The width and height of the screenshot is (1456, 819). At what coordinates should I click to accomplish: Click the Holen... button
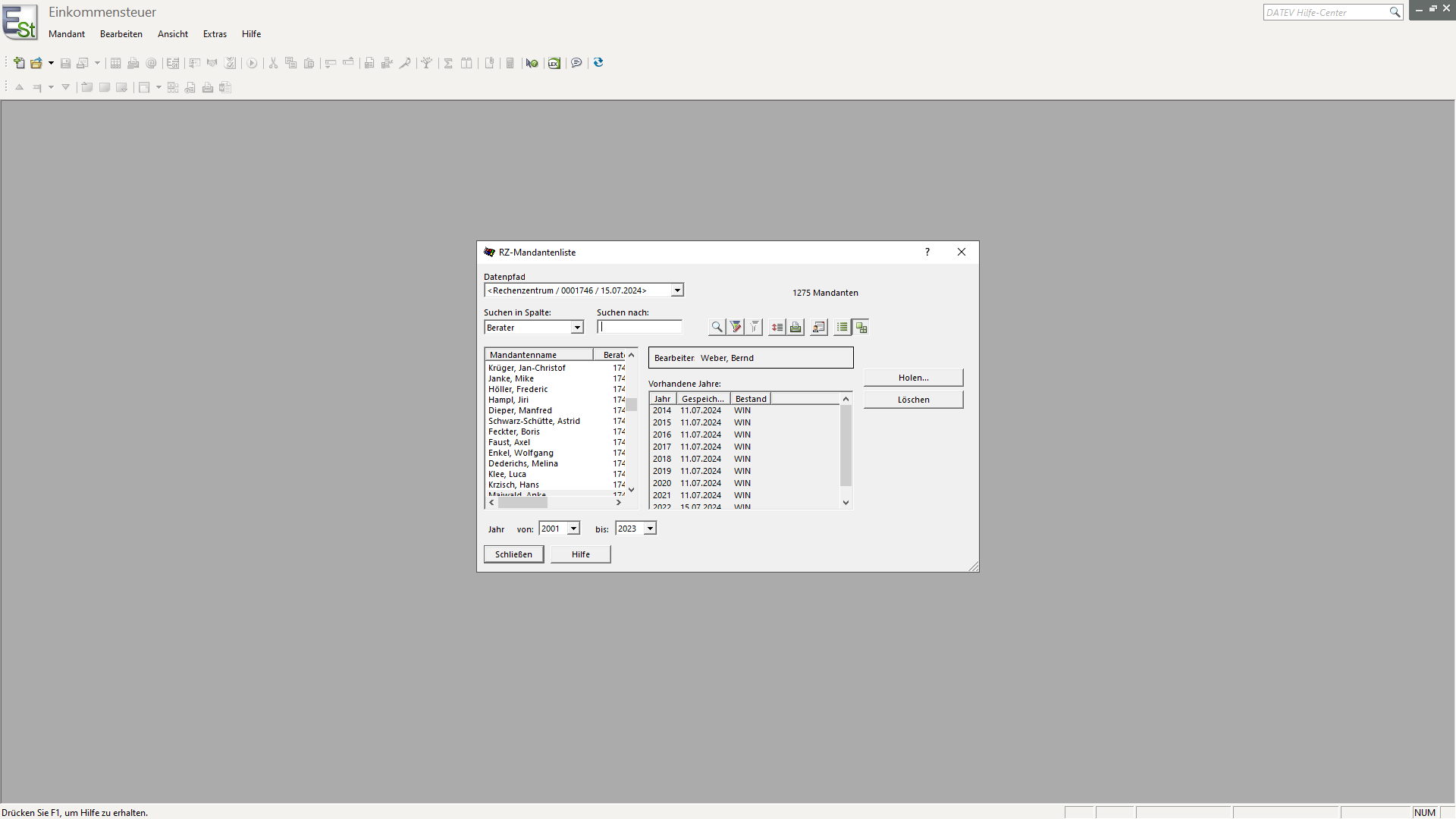click(913, 378)
